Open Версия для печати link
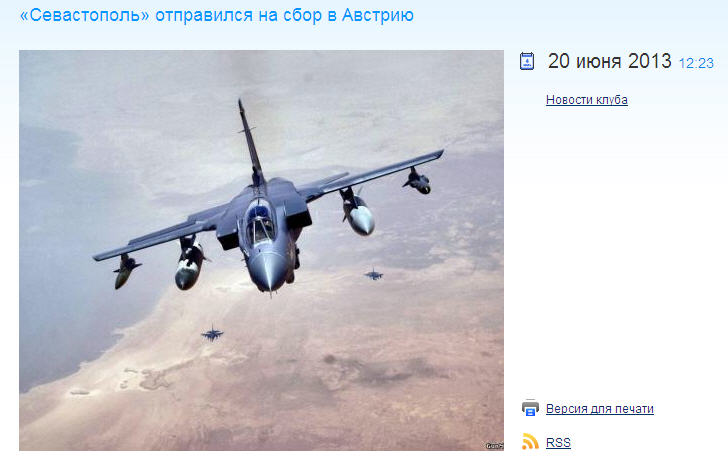The height and width of the screenshot is (467, 728). [600, 409]
